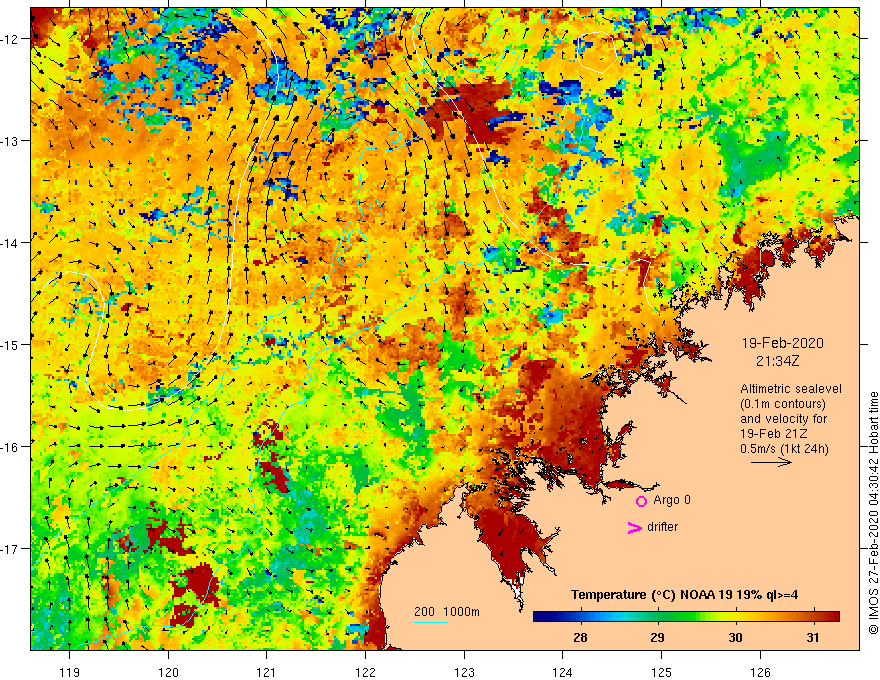Click the -15 latitude axis label
Image resolution: width=880 pixels, height=680 pixels.
(12, 344)
